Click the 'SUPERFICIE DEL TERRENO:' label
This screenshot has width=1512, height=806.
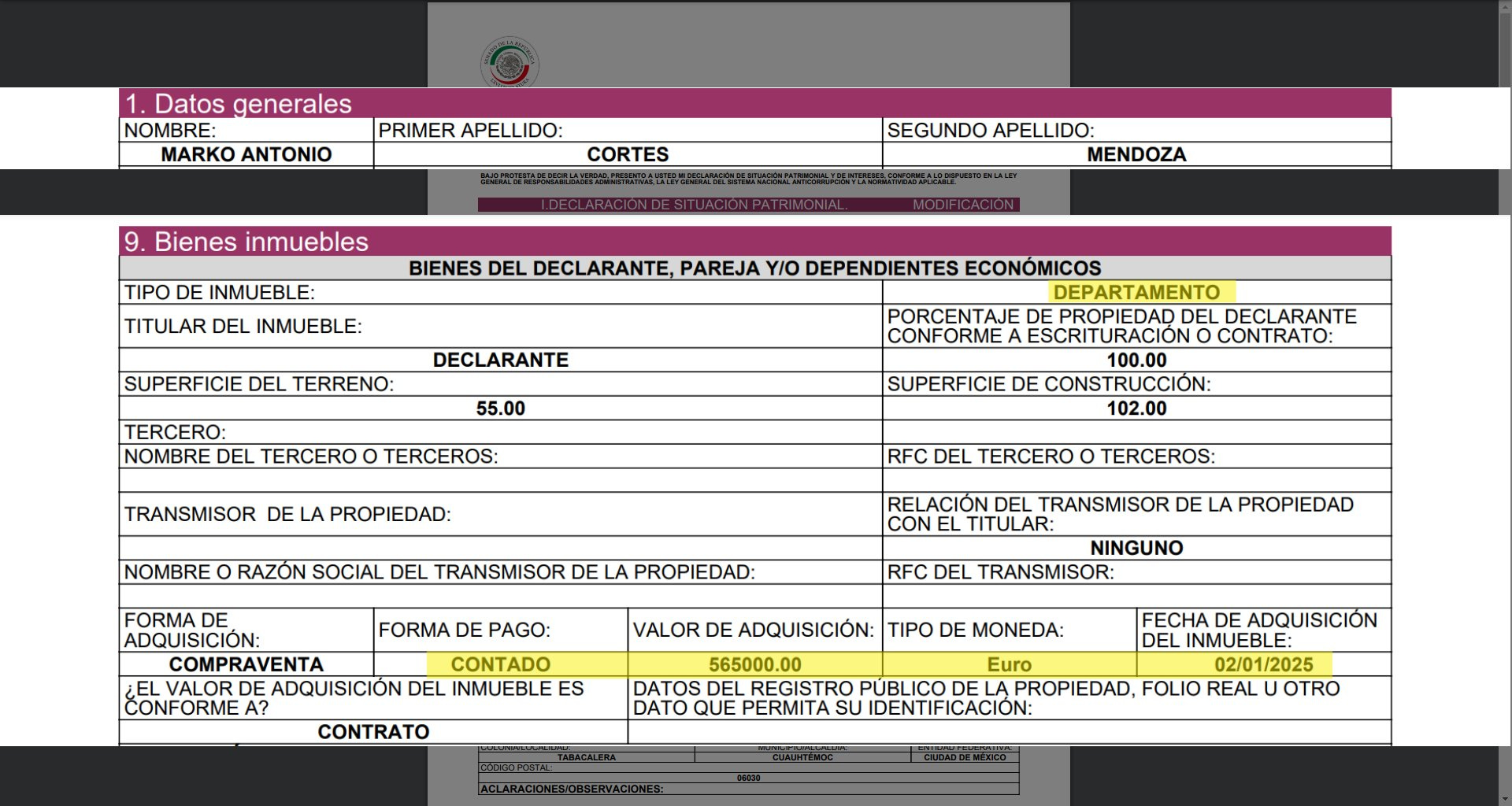259,384
